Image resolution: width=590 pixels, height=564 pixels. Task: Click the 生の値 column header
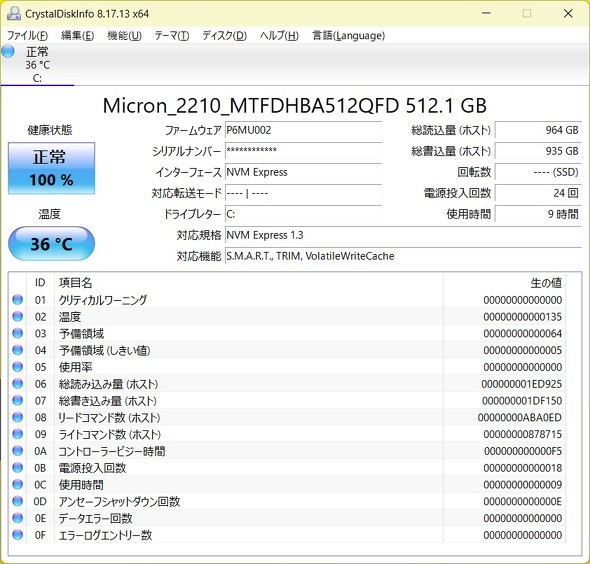[504, 283]
